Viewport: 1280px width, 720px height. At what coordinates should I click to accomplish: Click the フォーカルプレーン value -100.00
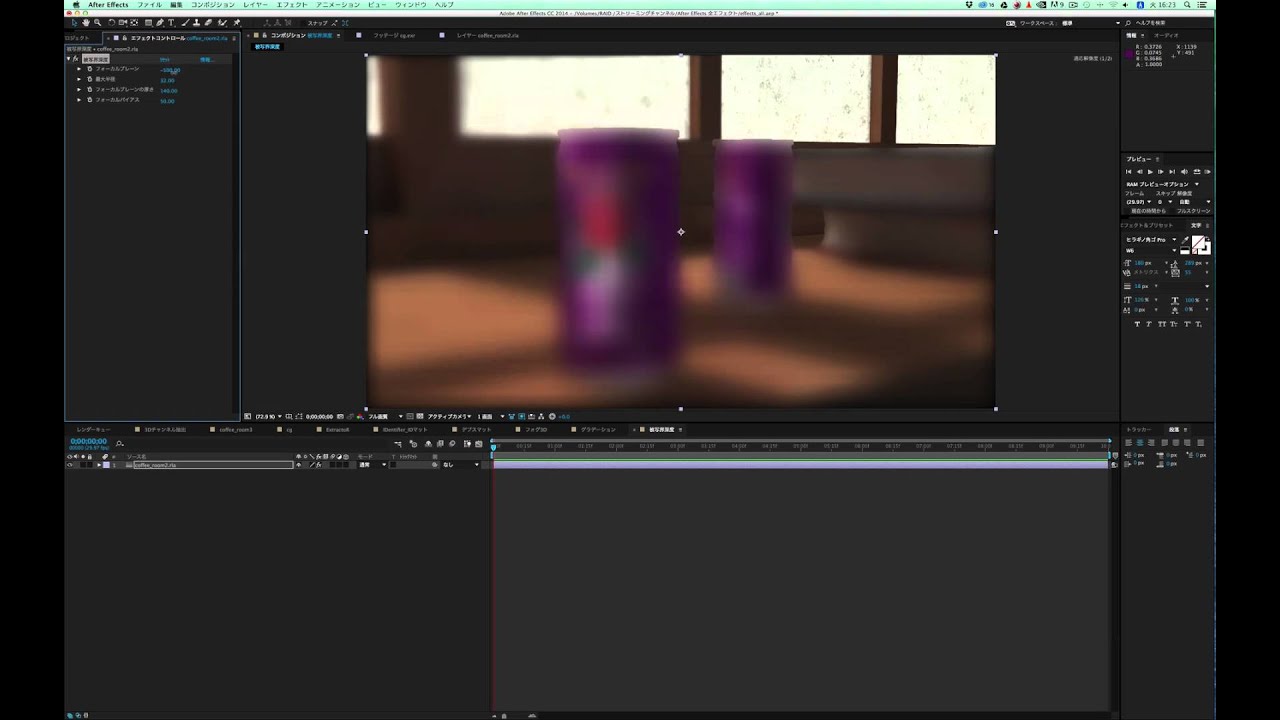[170, 69]
